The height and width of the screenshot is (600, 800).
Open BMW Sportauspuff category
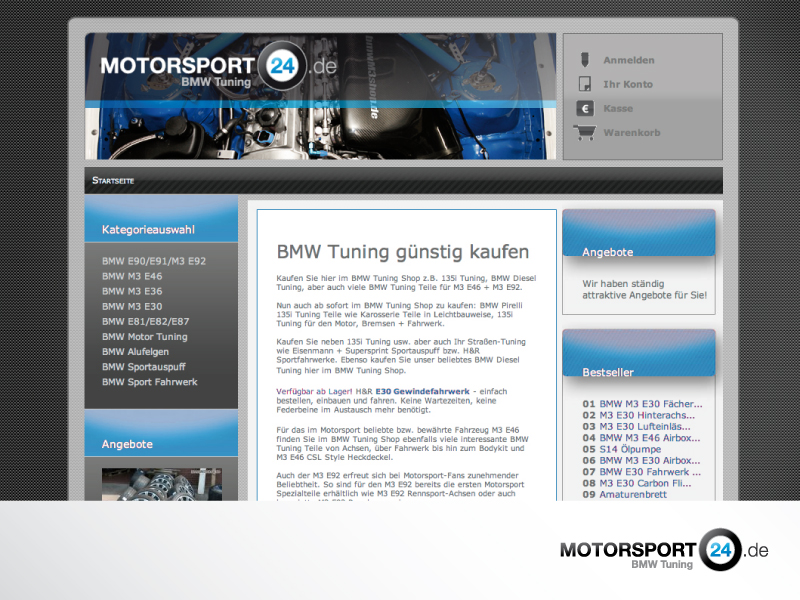click(x=143, y=367)
